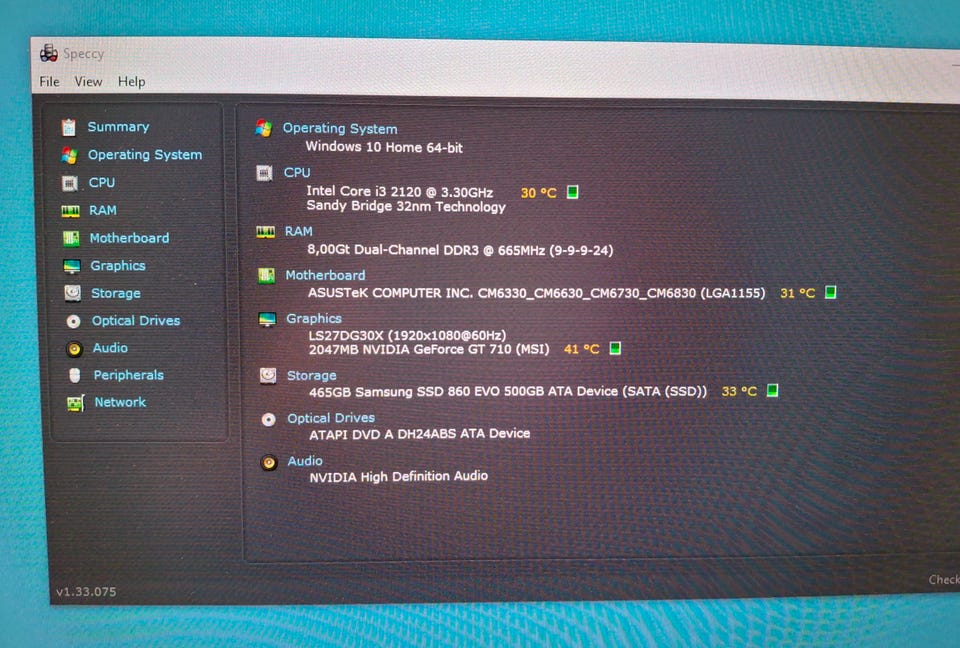Click the Windows flag icon in summary pane
The width and height of the screenshot is (960, 648).
[264, 129]
